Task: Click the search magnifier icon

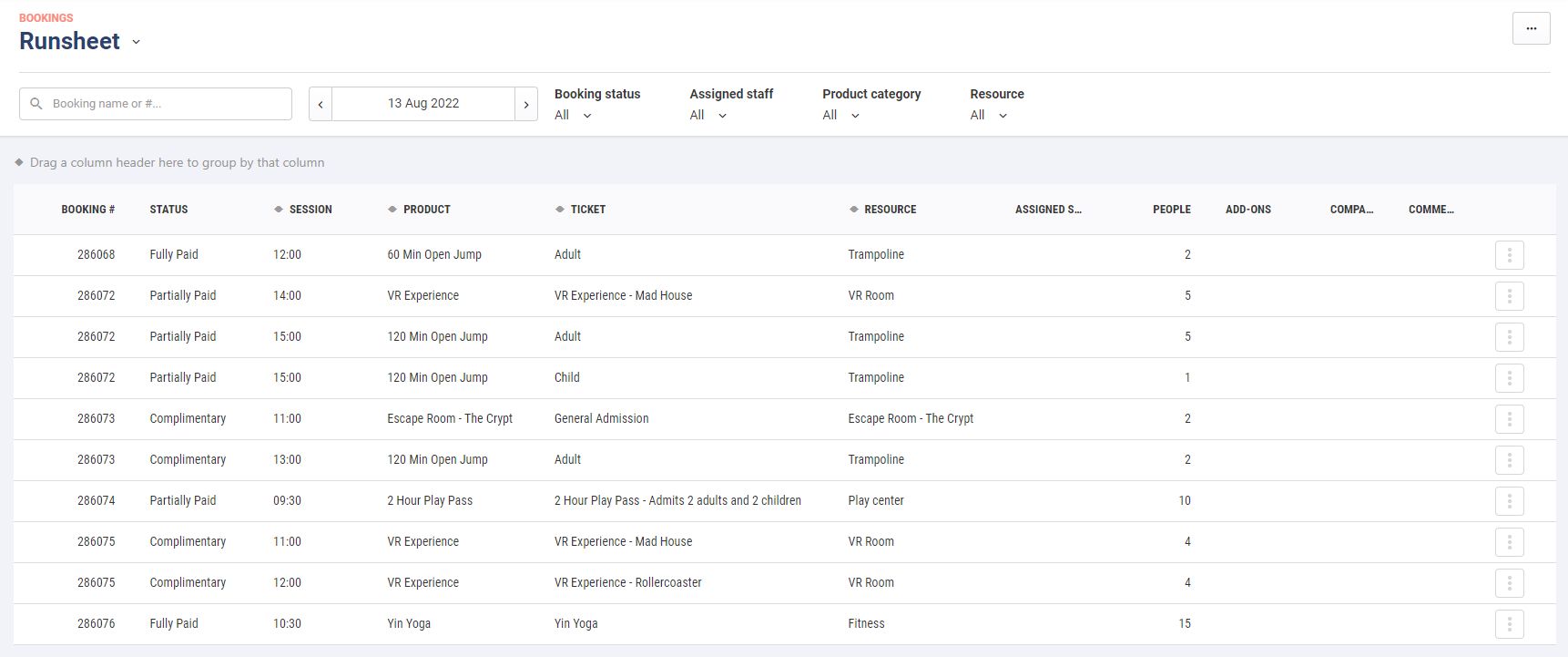Action: (36, 104)
